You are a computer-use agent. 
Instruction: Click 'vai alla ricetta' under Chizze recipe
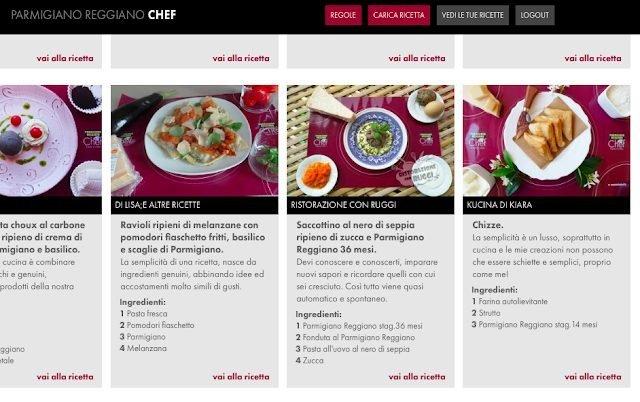[x=593, y=376]
